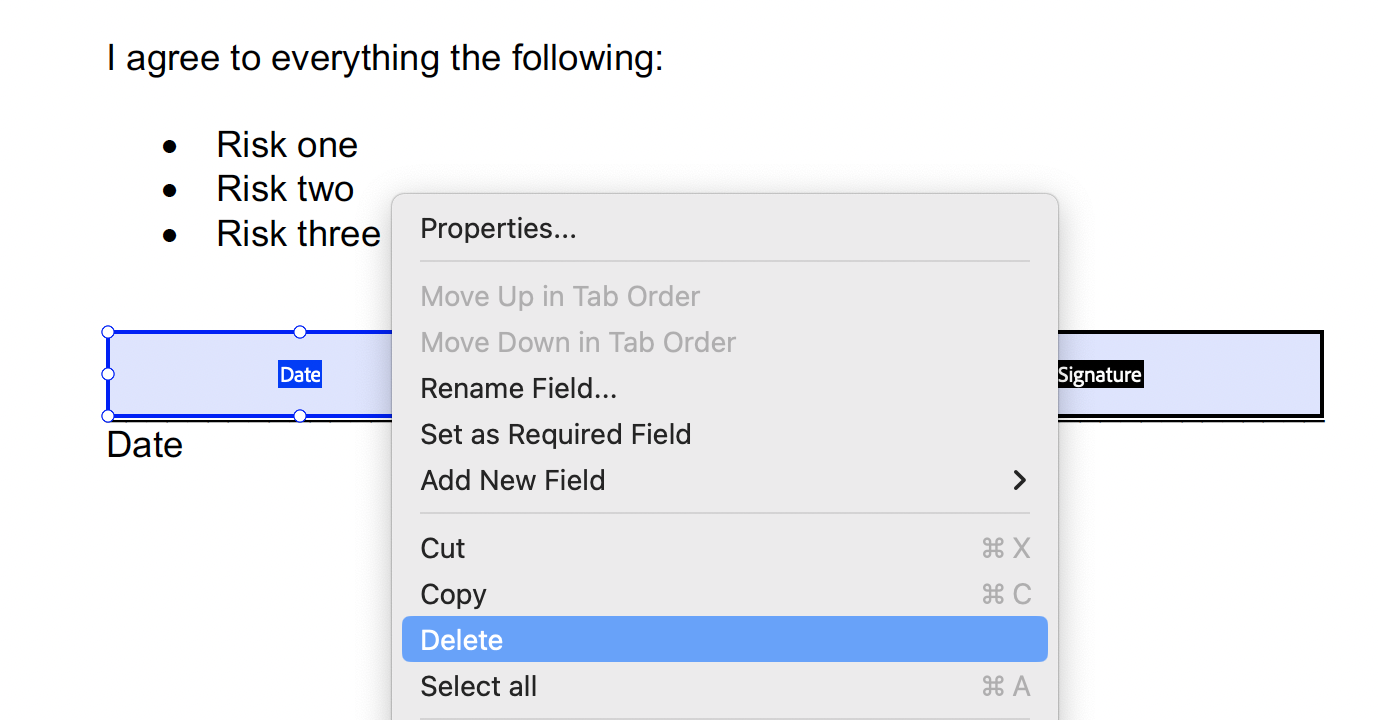Click the Move Down in Tab Order entry
Screen dimensions: 1378x720
click(578, 343)
